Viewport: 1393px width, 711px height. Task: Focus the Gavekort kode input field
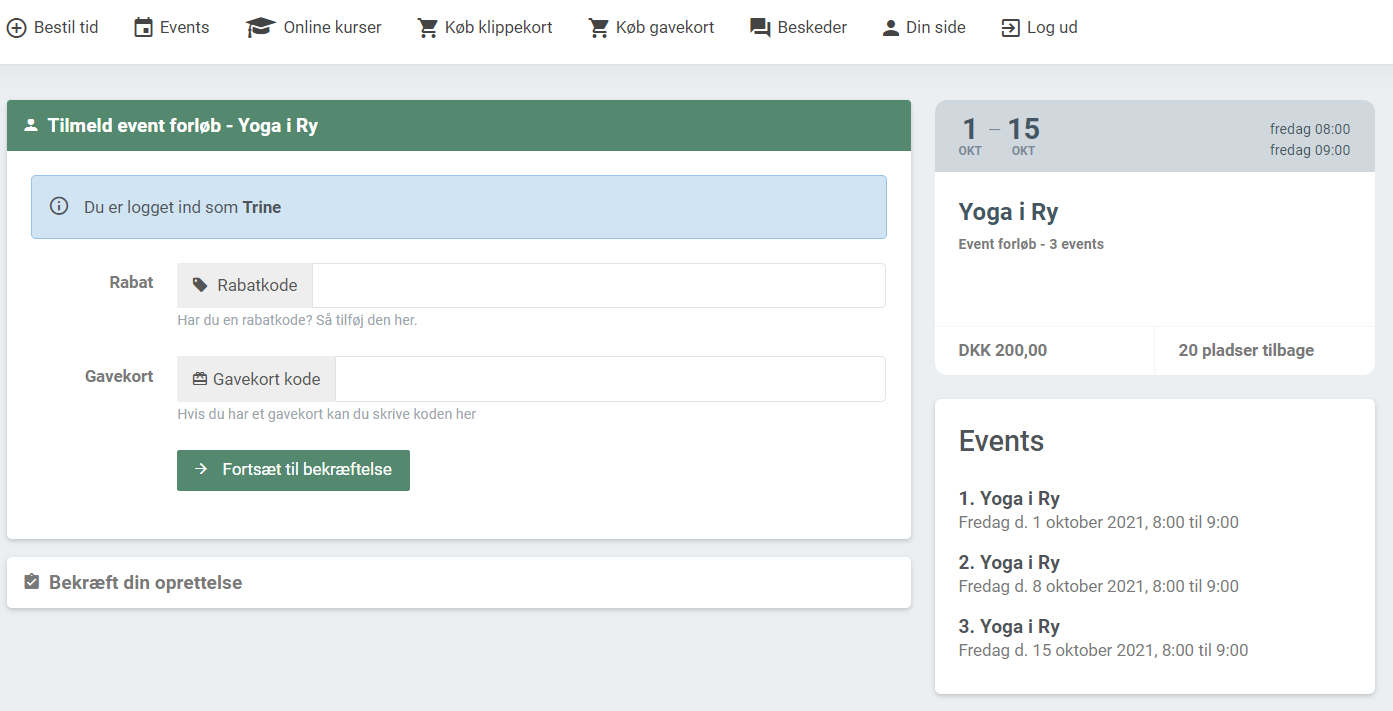(609, 379)
